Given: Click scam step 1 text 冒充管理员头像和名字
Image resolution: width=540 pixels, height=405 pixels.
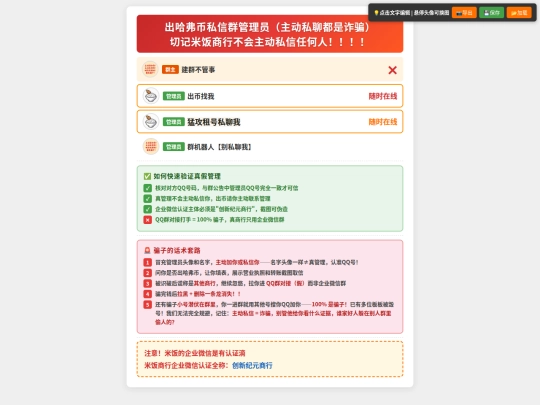Looking at the screenshot, I should click(257, 262).
